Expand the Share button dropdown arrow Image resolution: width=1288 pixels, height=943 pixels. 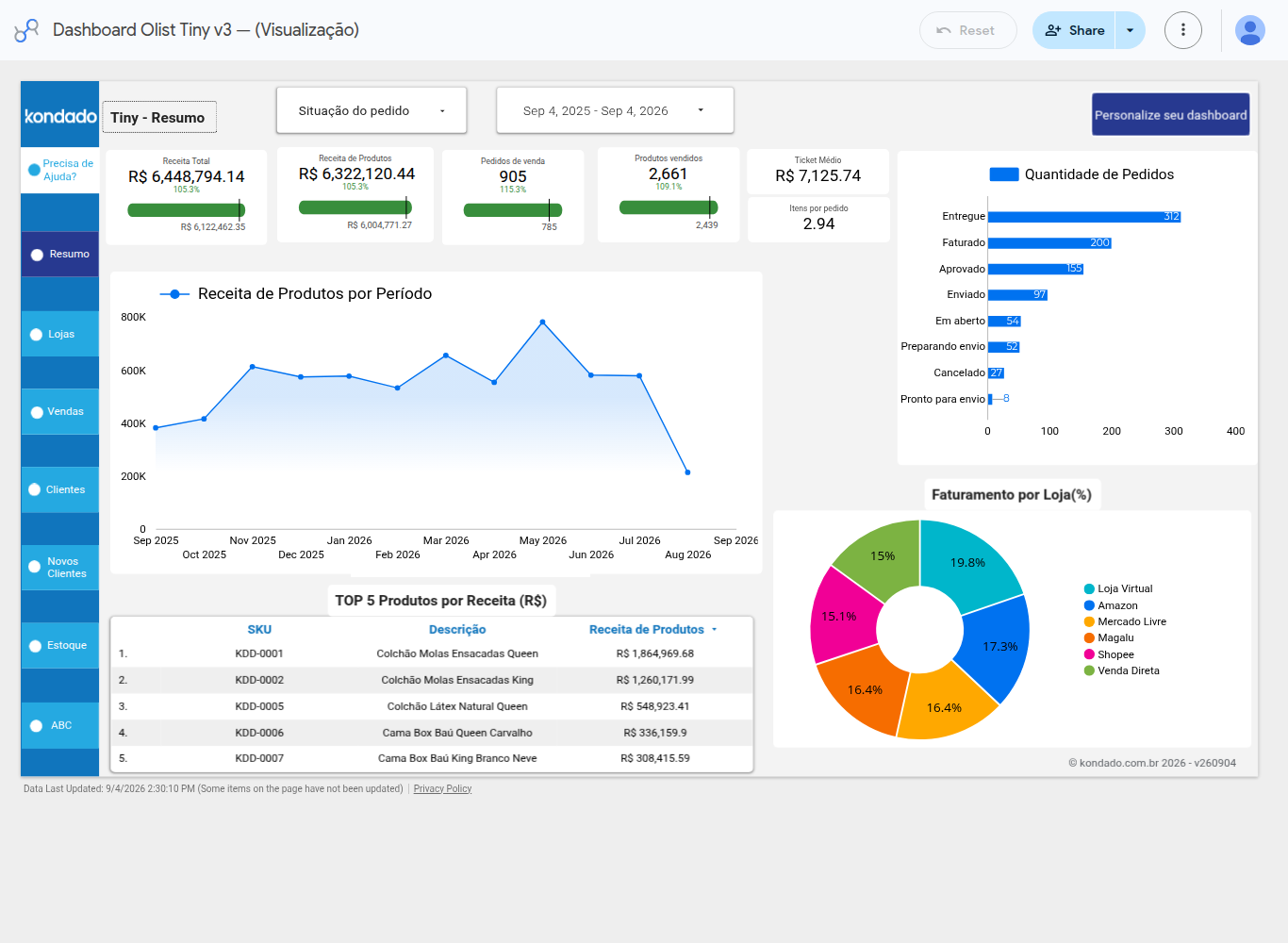(1130, 30)
